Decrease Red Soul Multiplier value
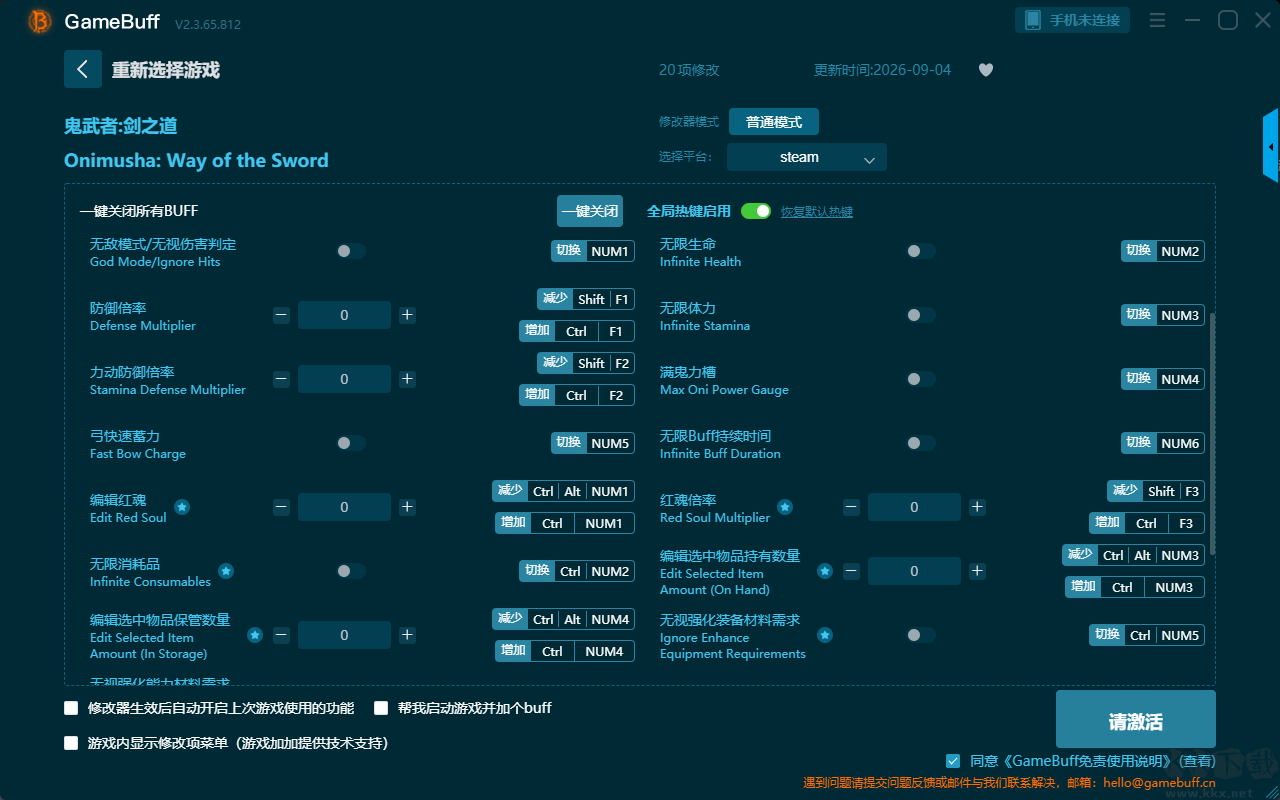This screenshot has height=800, width=1280. click(851, 507)
